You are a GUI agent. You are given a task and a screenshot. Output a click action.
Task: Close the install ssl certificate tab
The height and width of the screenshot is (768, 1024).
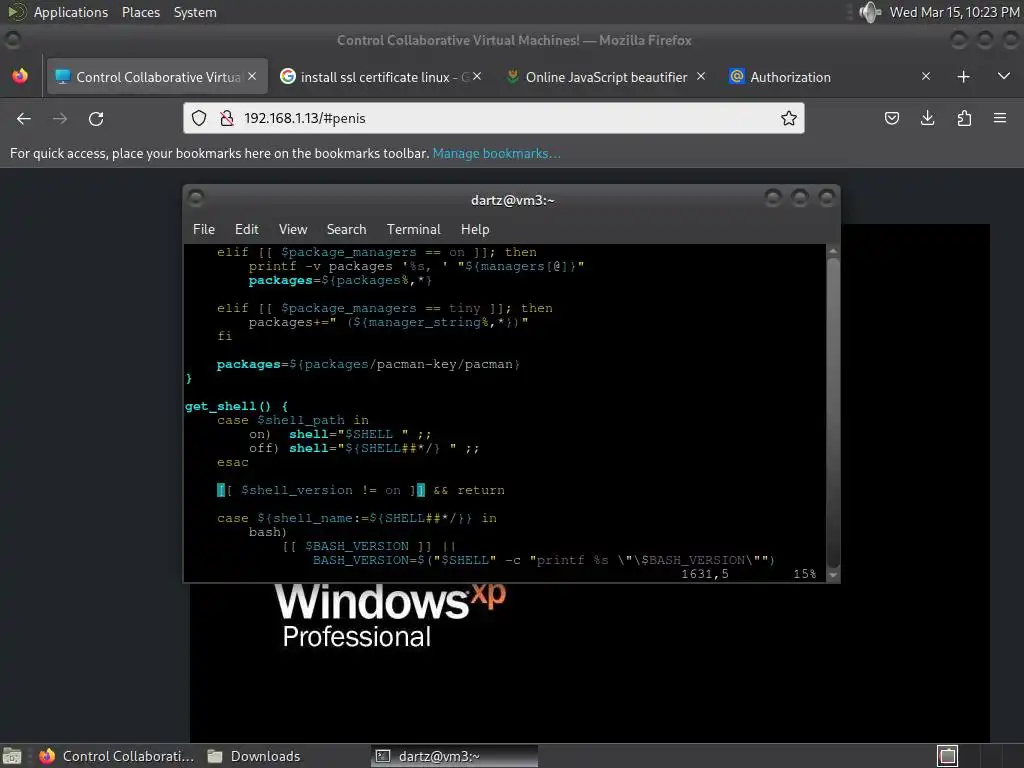[x=477, y=76]
